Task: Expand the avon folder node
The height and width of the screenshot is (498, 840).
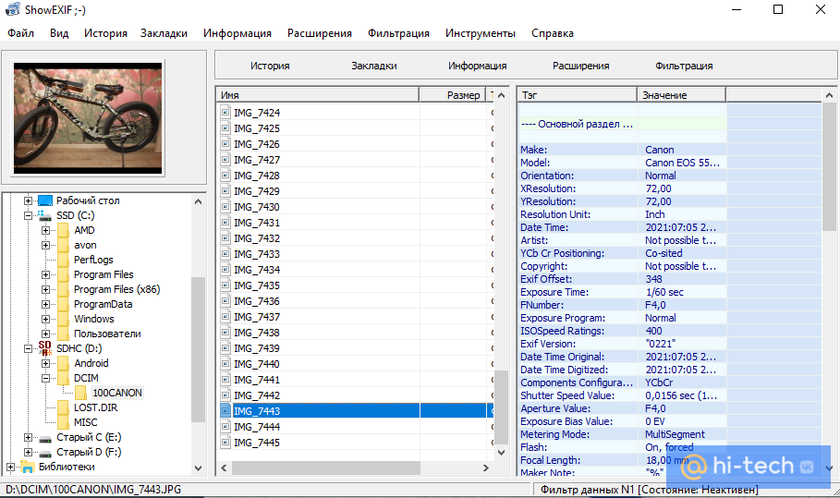Action: [46, 245]
